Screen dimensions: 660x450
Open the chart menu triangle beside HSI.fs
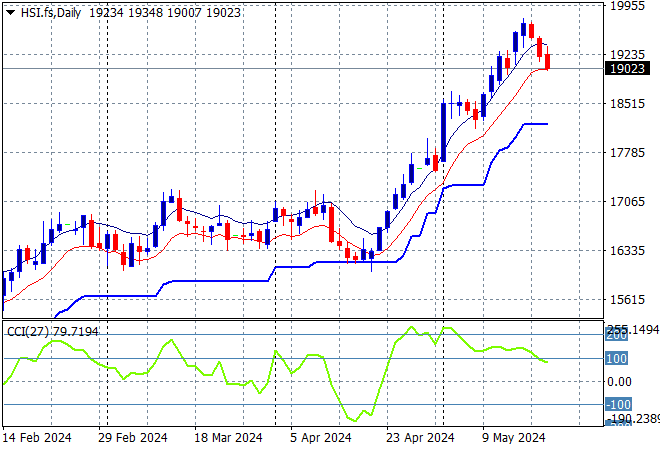[11, 13]
